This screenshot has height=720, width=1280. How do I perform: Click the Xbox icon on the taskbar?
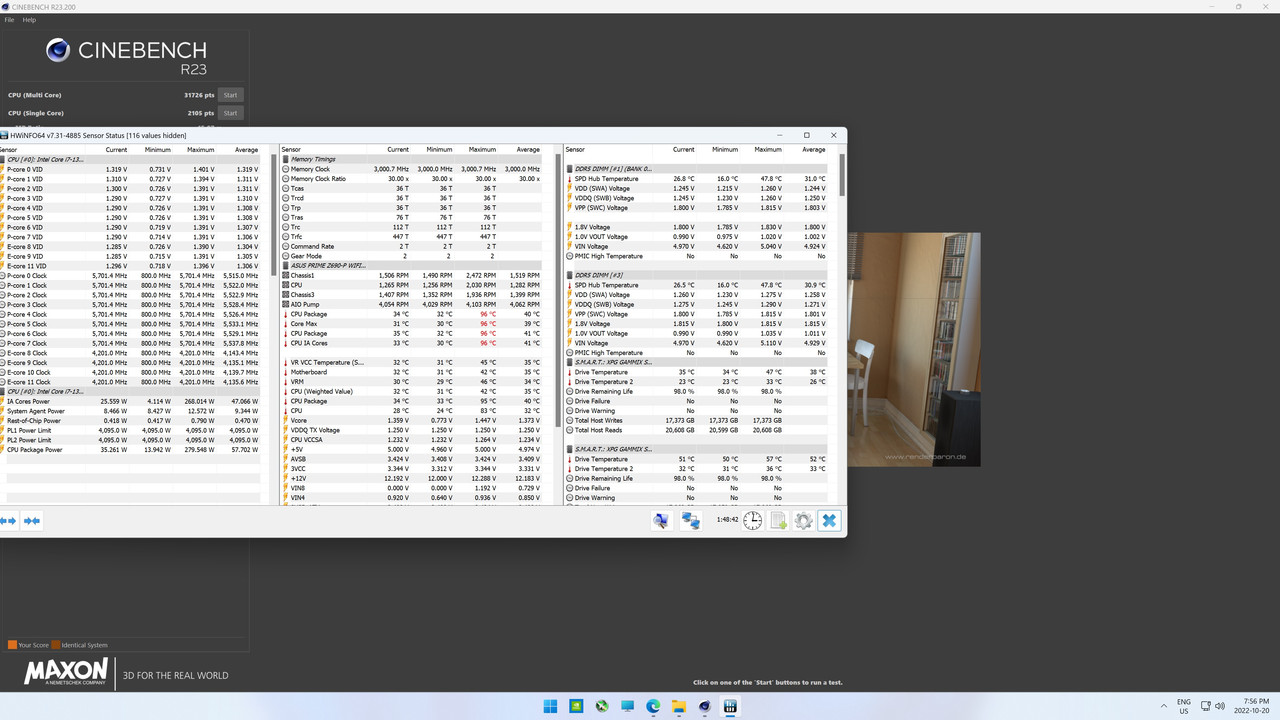tap(602, 706)
